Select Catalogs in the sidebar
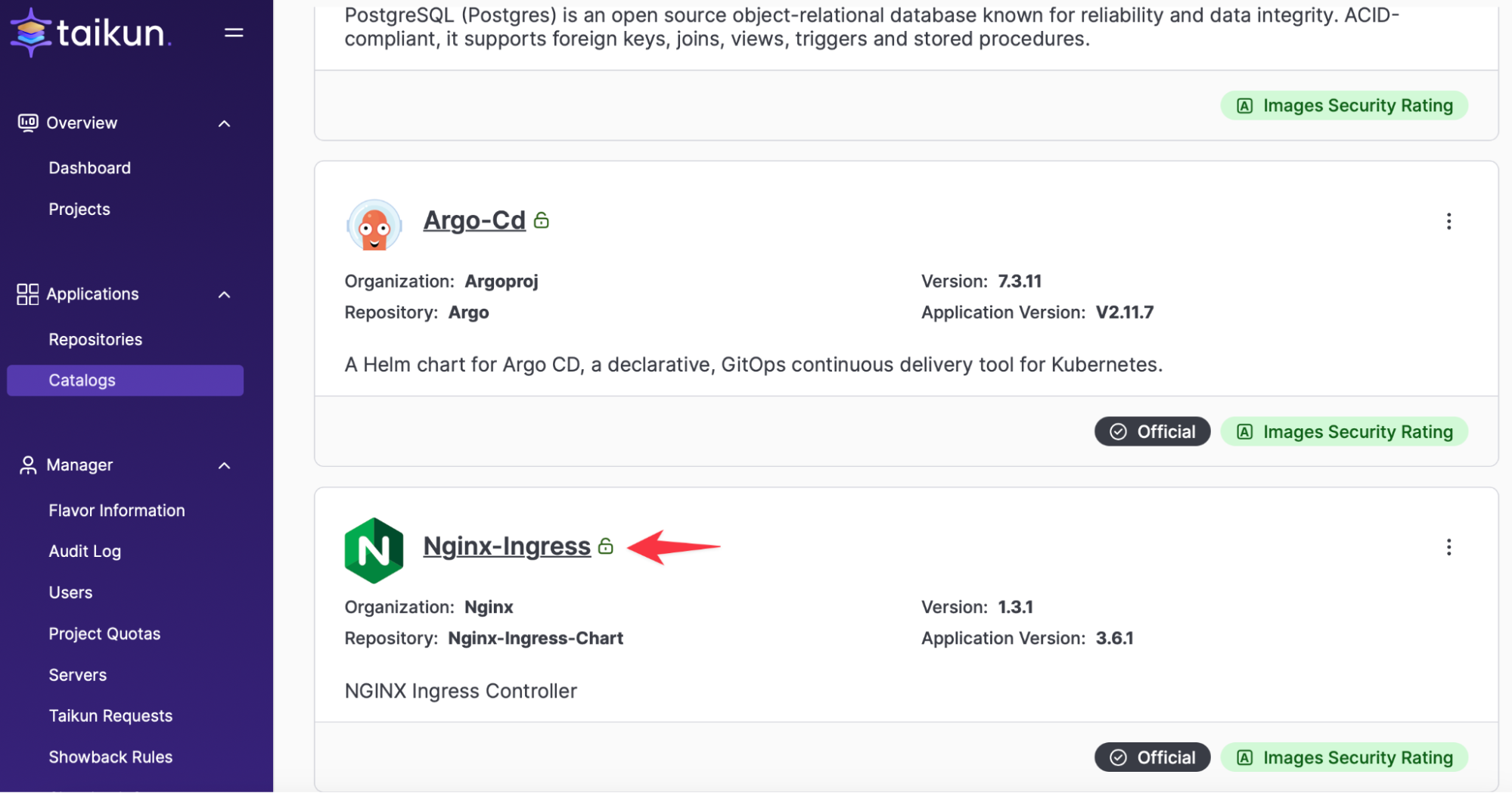Image resolution: width=1512 pixels, height=793 pixels. click(125, 381)
